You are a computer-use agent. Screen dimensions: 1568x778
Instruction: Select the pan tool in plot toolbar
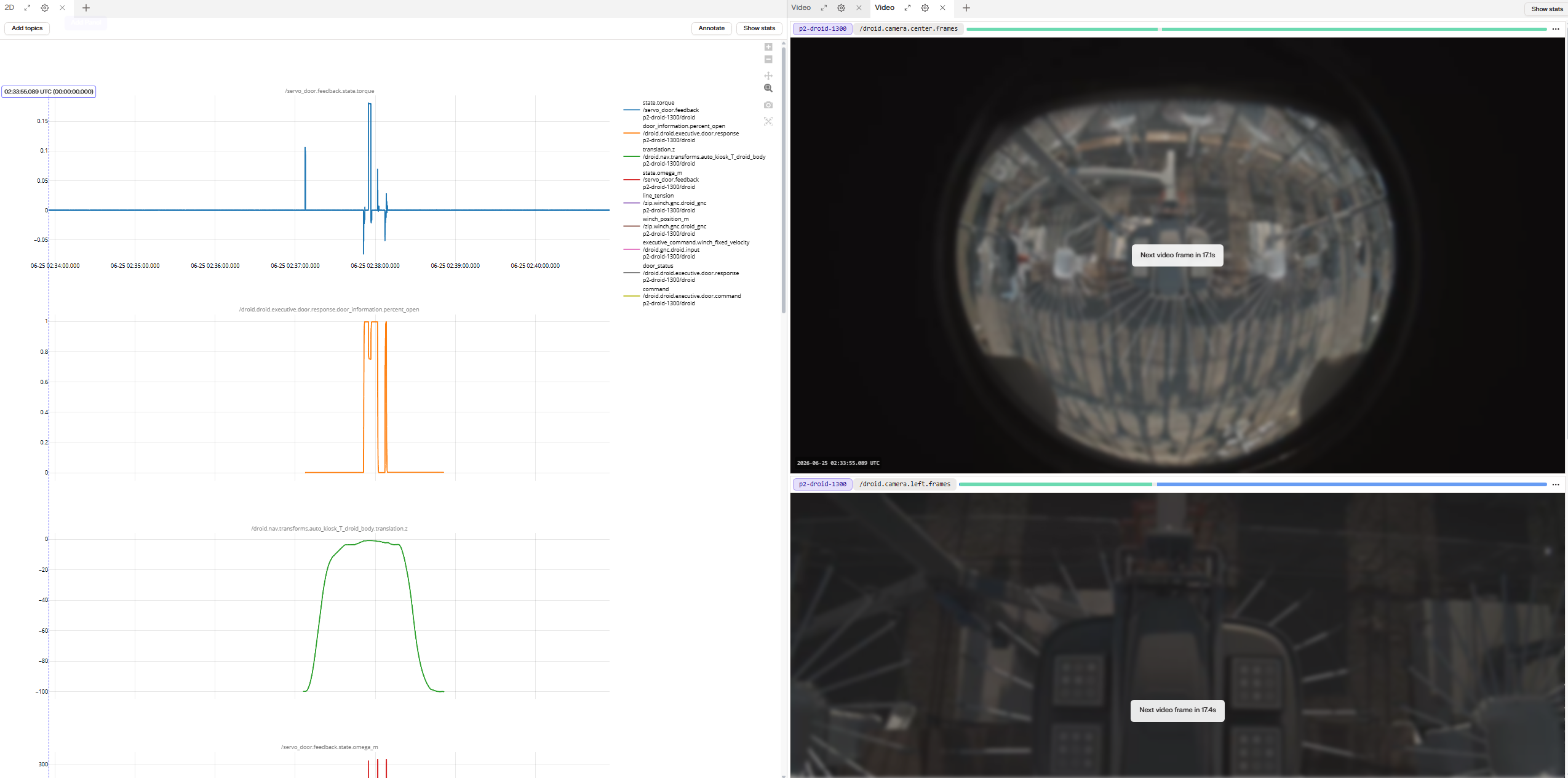point(768,76)
